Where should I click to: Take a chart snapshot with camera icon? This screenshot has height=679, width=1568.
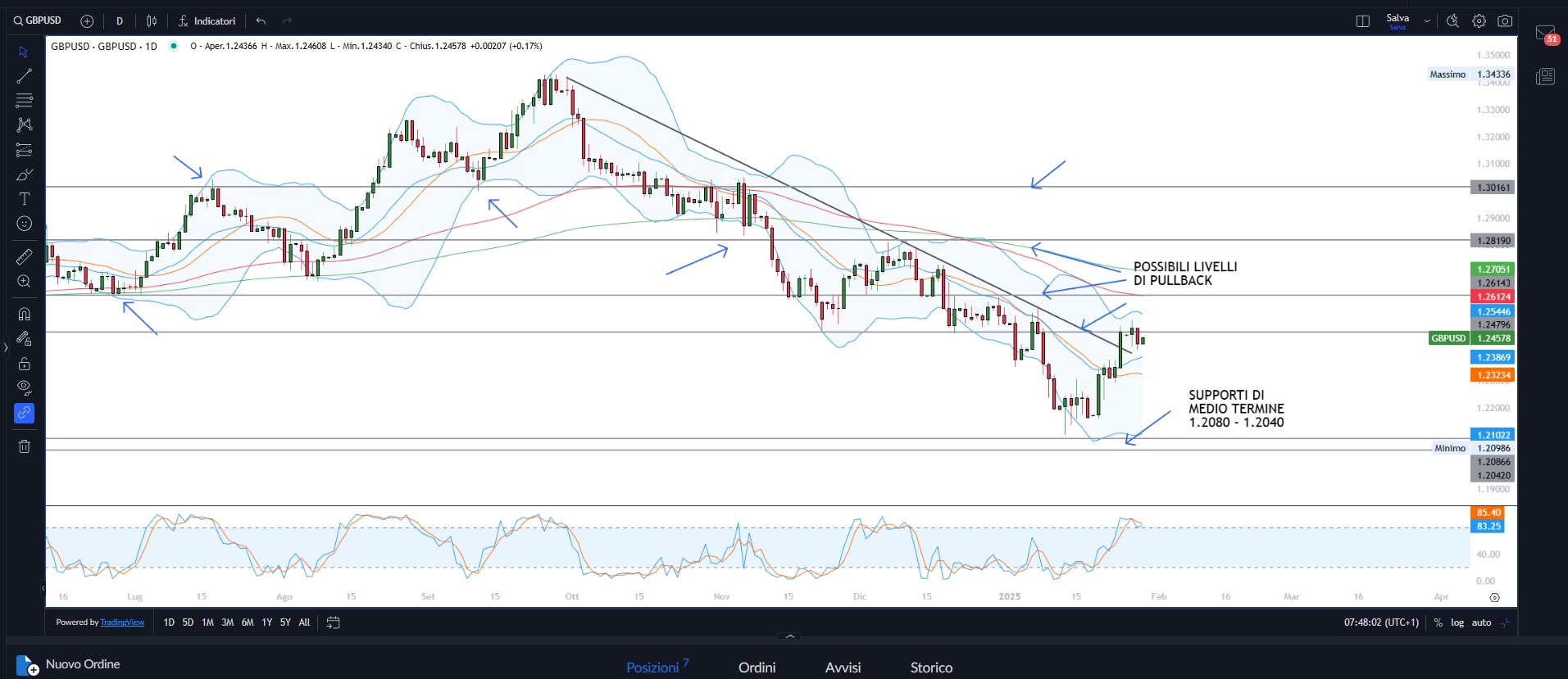pos(1505,21)
